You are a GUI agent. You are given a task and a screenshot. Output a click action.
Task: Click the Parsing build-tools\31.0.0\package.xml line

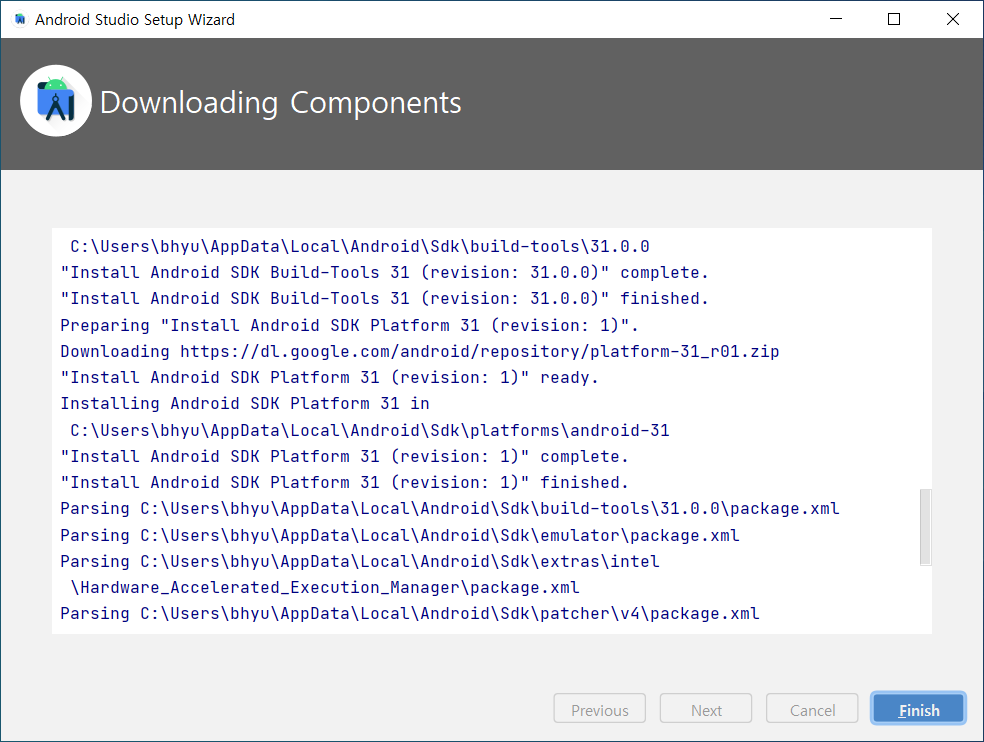coord(450,508)
